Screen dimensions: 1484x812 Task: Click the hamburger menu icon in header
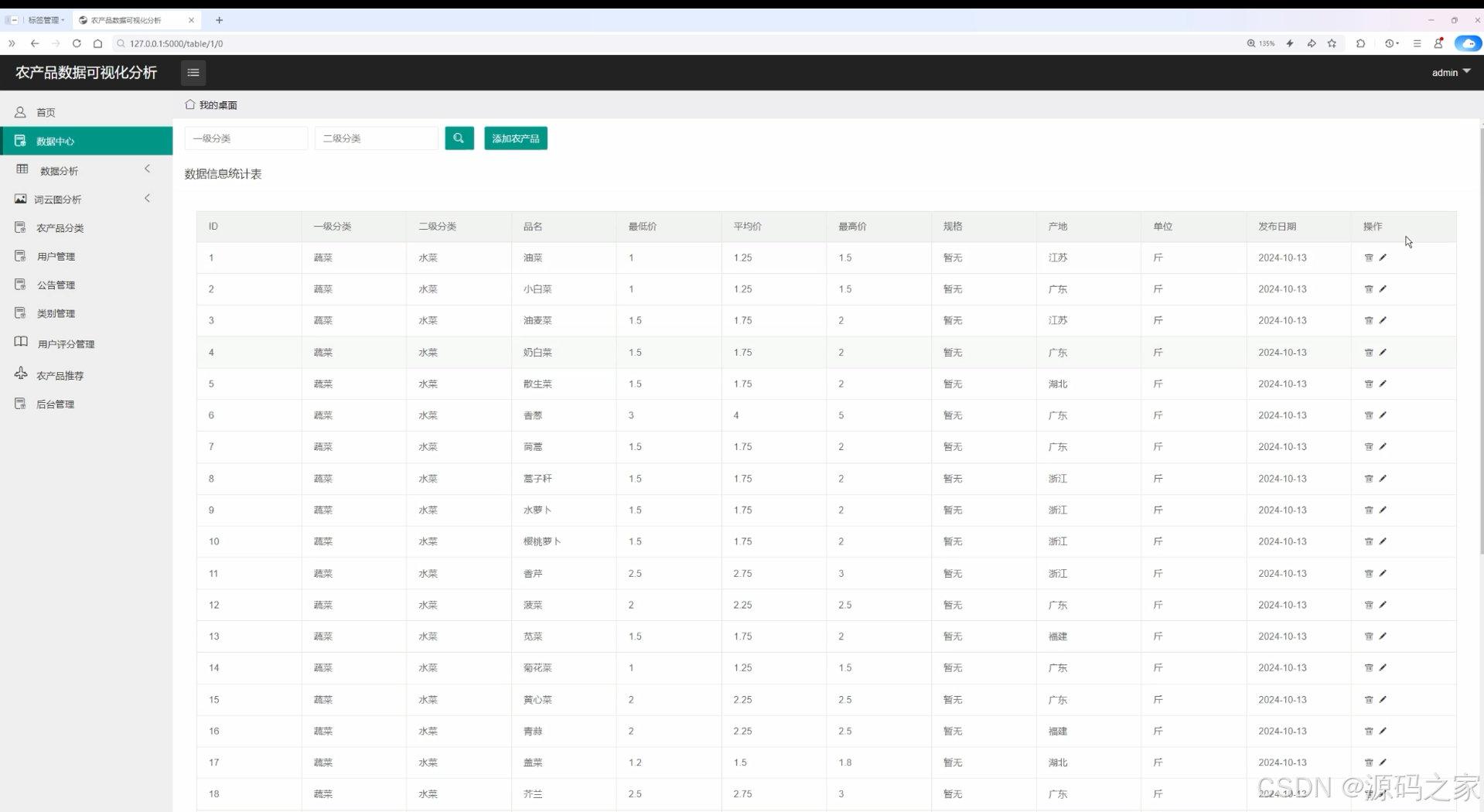coord(193,73)
